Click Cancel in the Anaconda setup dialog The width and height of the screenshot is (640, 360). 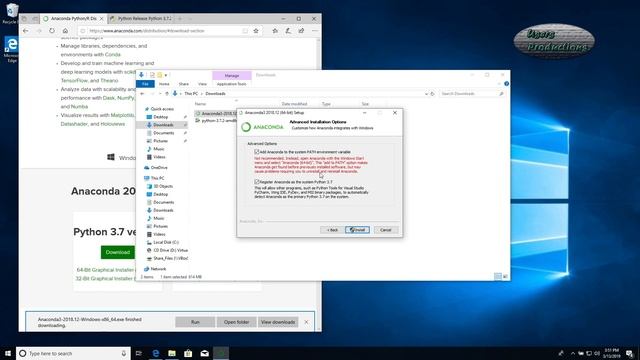point(386,230)
